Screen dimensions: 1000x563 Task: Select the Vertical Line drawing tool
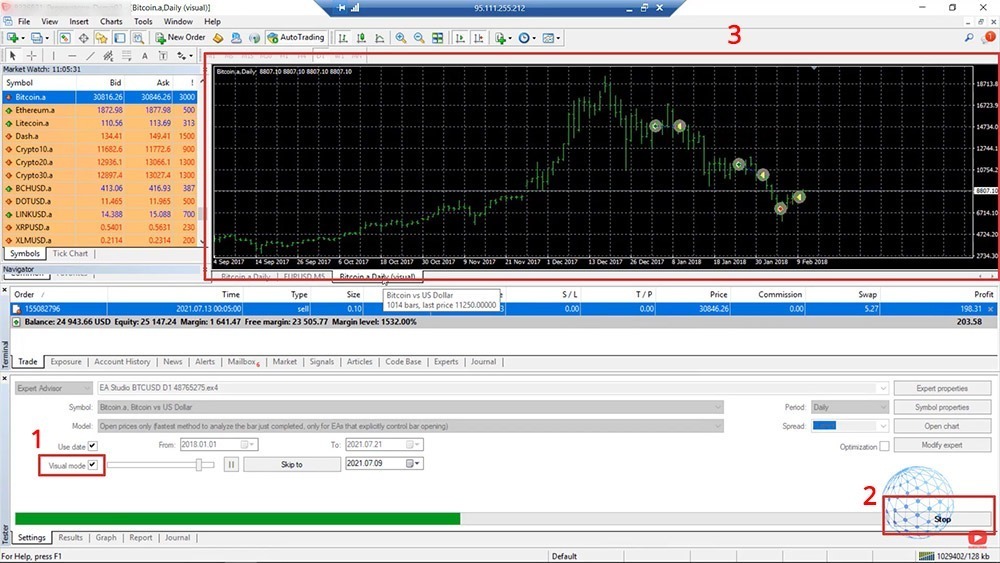(53, 56)
